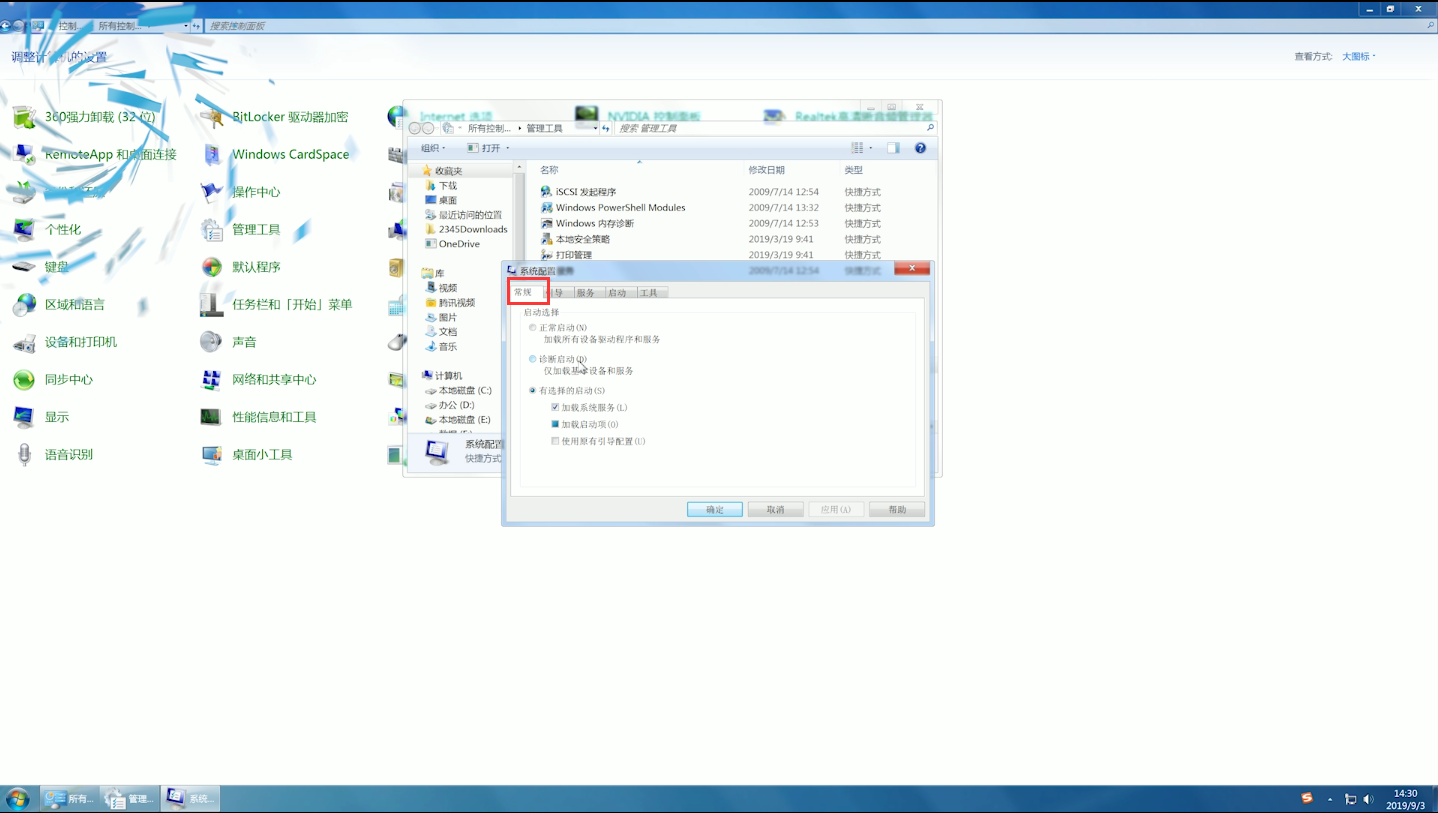Click the help icon in 管理工具 window
1438x813 pixels.
coord(920,148)
